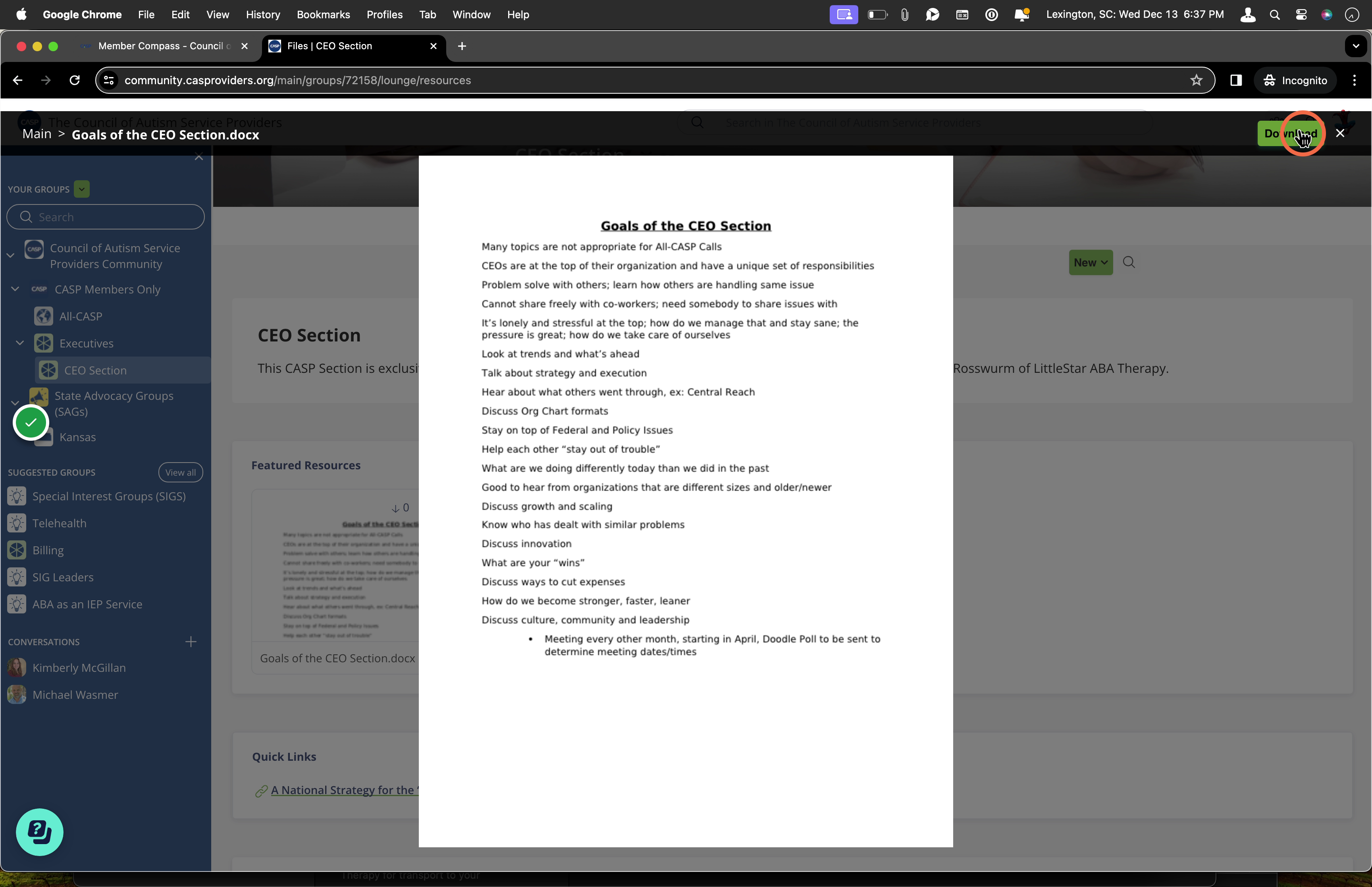Bookmark this page with the star icon
Screen dimensions: 1372x887
pos(1197,80)
